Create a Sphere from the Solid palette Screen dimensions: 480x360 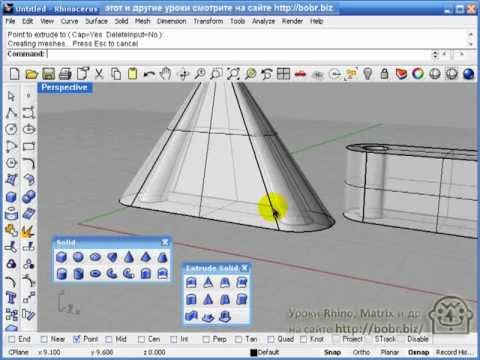coord(78,257)
